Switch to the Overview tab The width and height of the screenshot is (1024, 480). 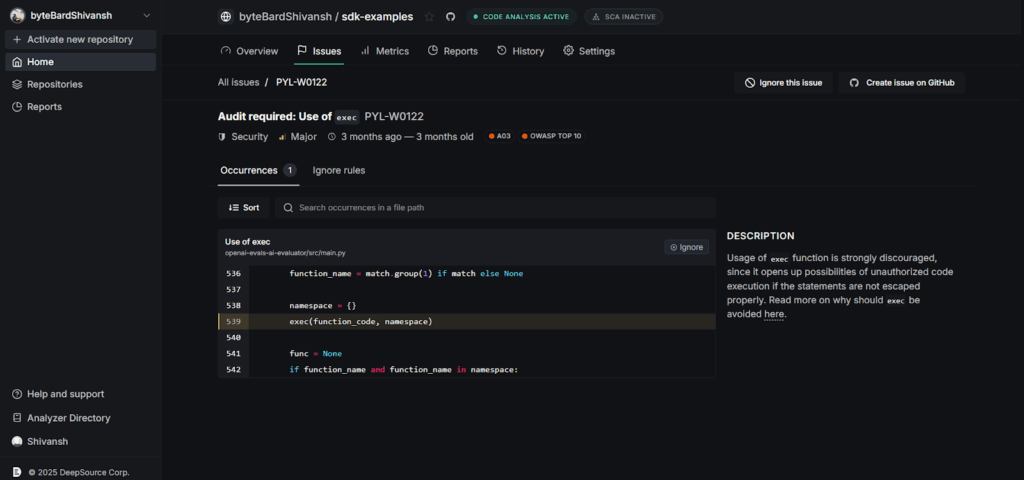point(249,51)
